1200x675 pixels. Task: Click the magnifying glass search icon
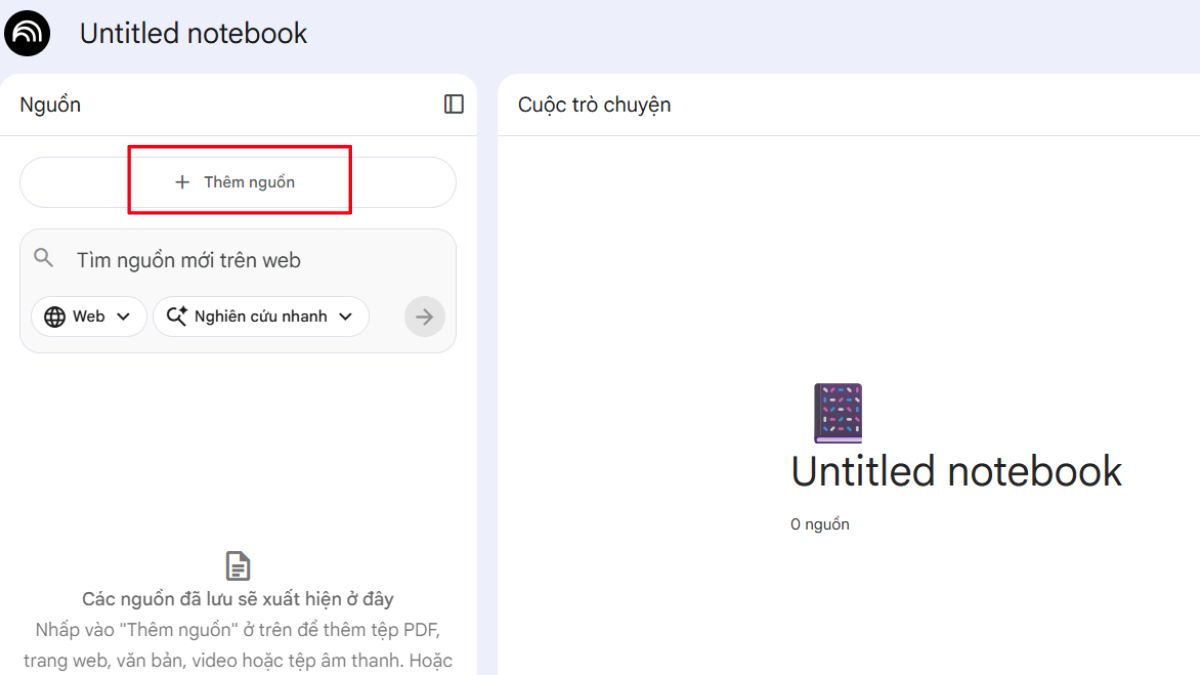44,258
